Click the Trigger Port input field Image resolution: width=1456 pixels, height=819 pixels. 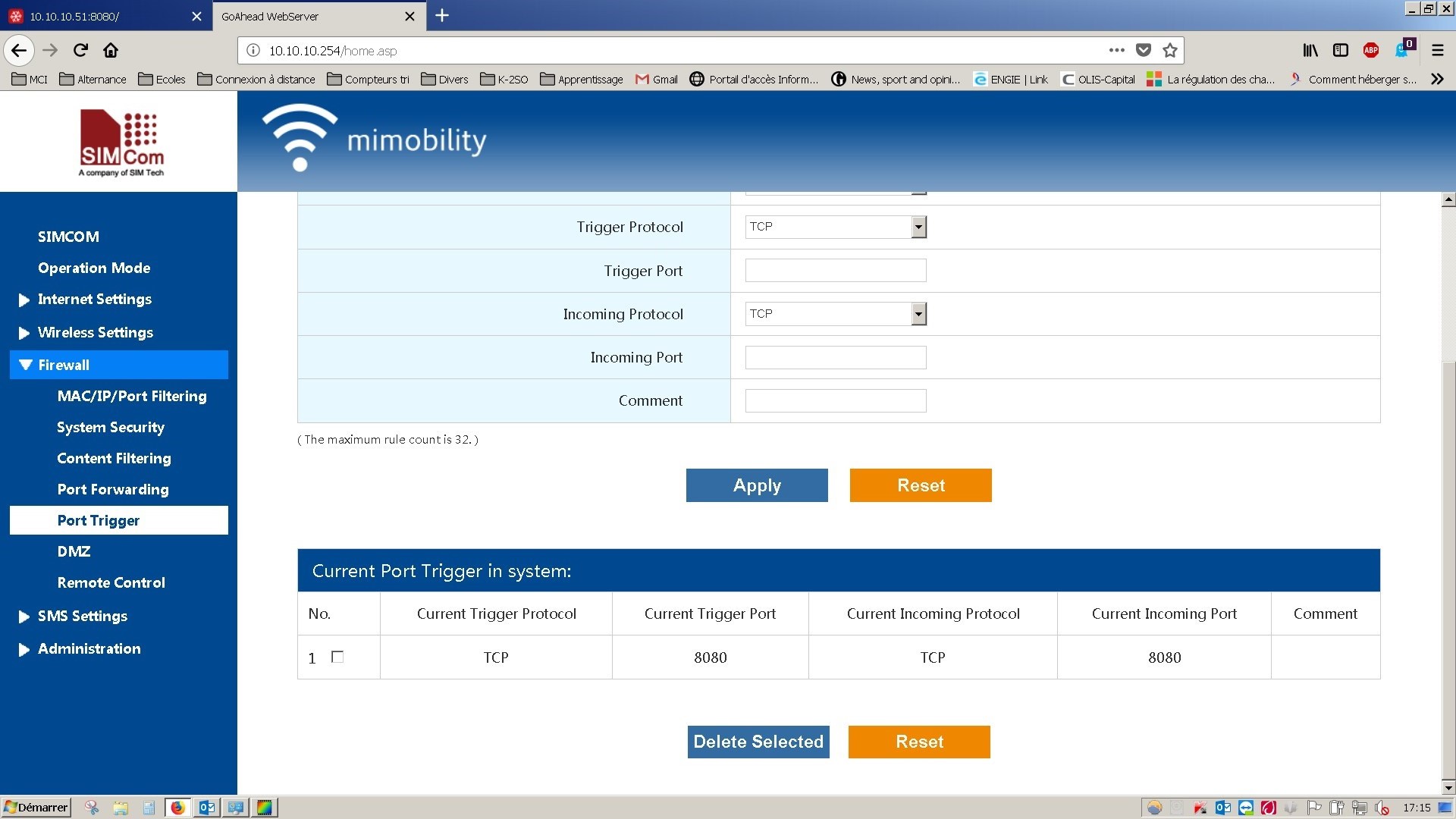click(835, 271)
